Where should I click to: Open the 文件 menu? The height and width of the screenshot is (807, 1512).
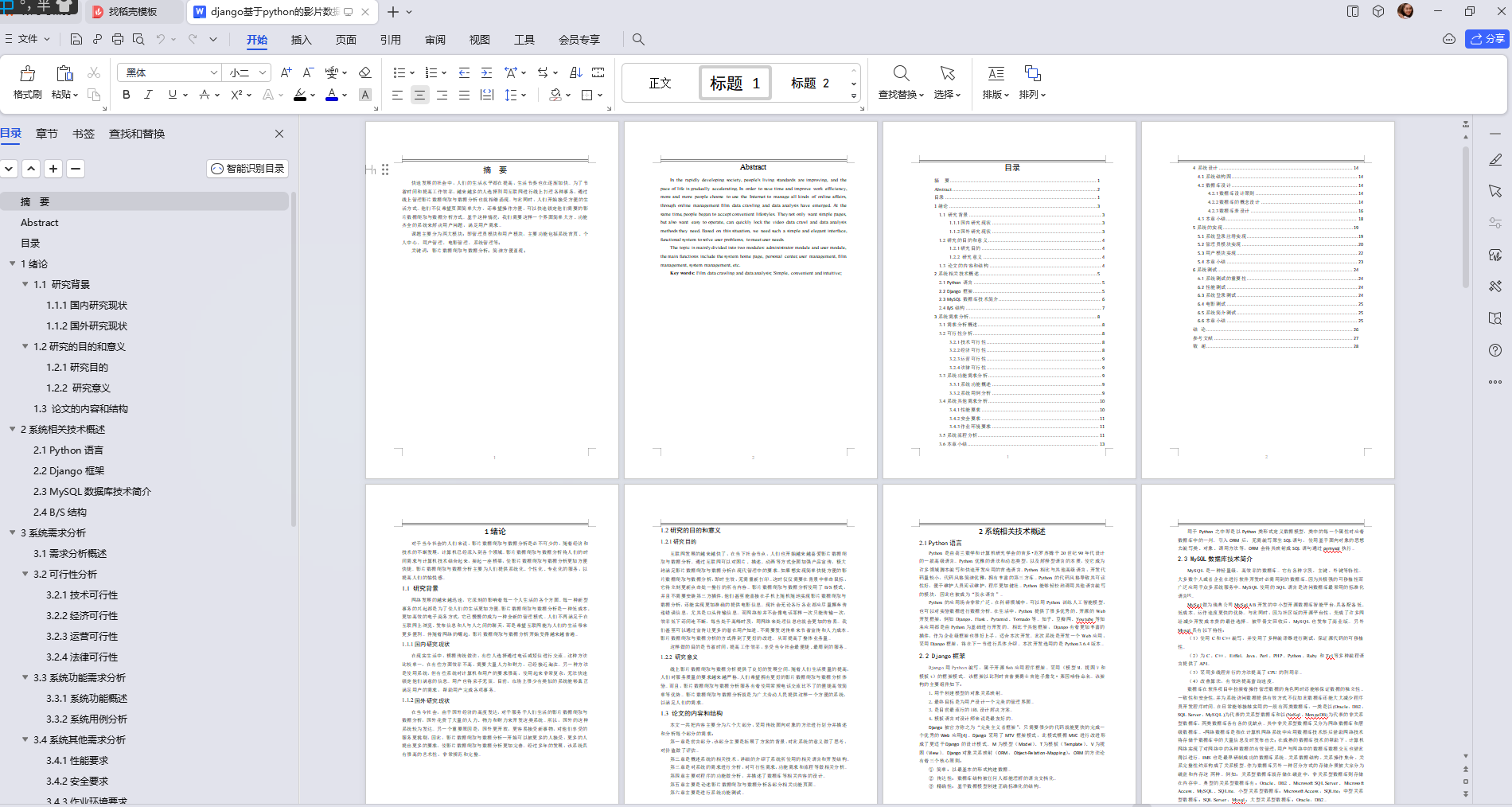pos(28,39)
